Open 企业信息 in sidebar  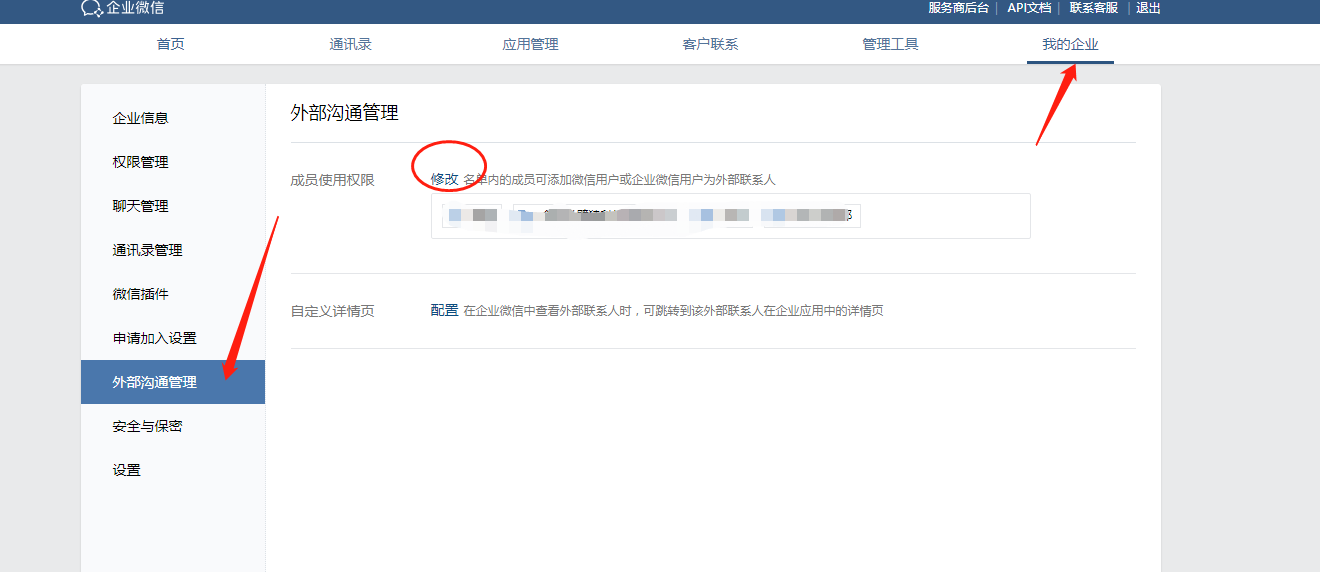173,118
